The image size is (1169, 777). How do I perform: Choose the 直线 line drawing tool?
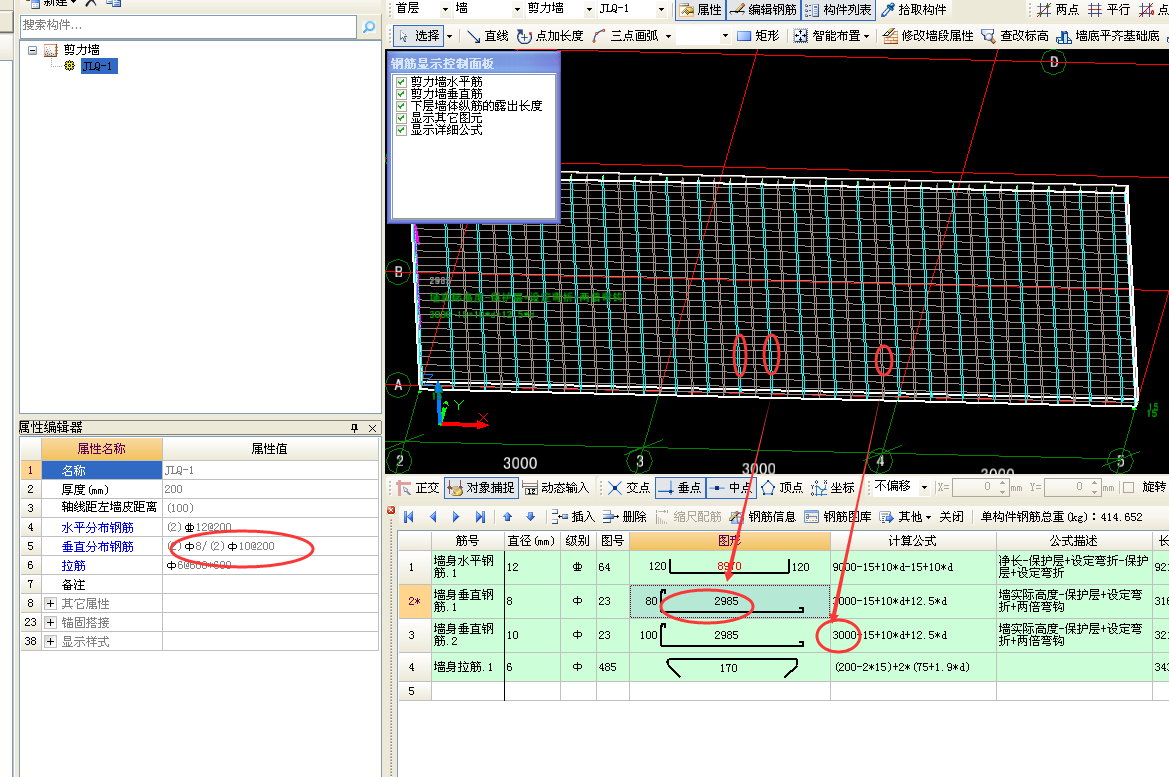[488, 36]
